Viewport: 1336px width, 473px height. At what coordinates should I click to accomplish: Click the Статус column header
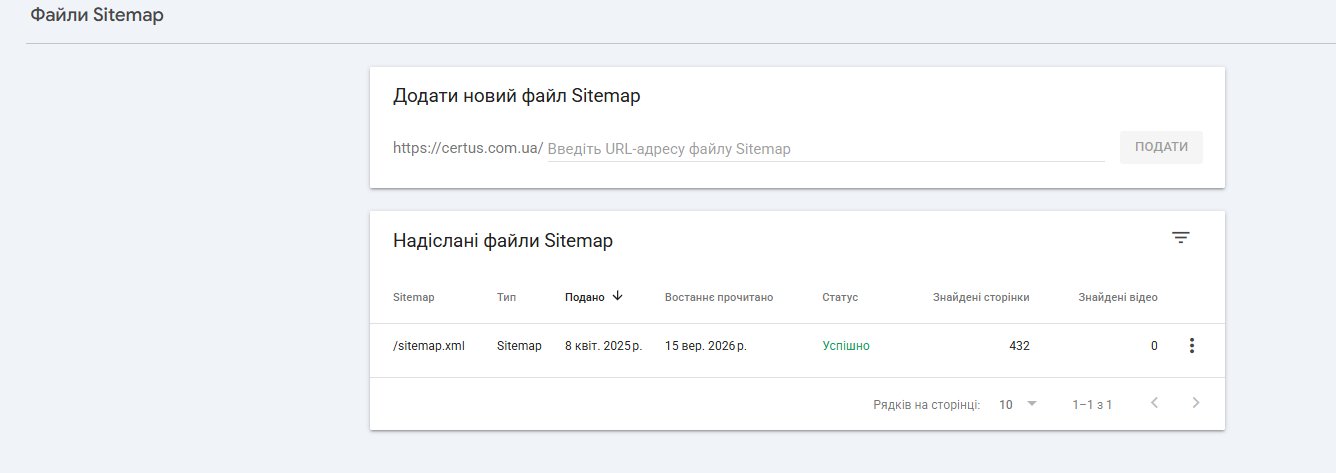pos(840,297)
